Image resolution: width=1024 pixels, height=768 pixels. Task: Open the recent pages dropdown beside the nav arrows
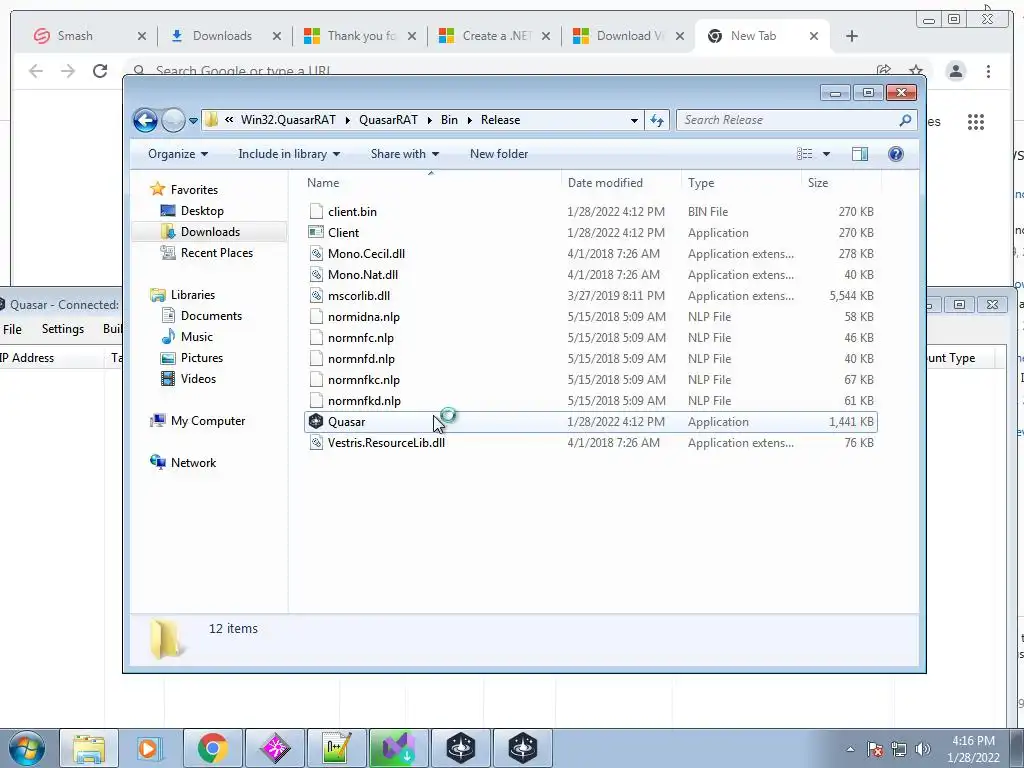pos(193,121)
